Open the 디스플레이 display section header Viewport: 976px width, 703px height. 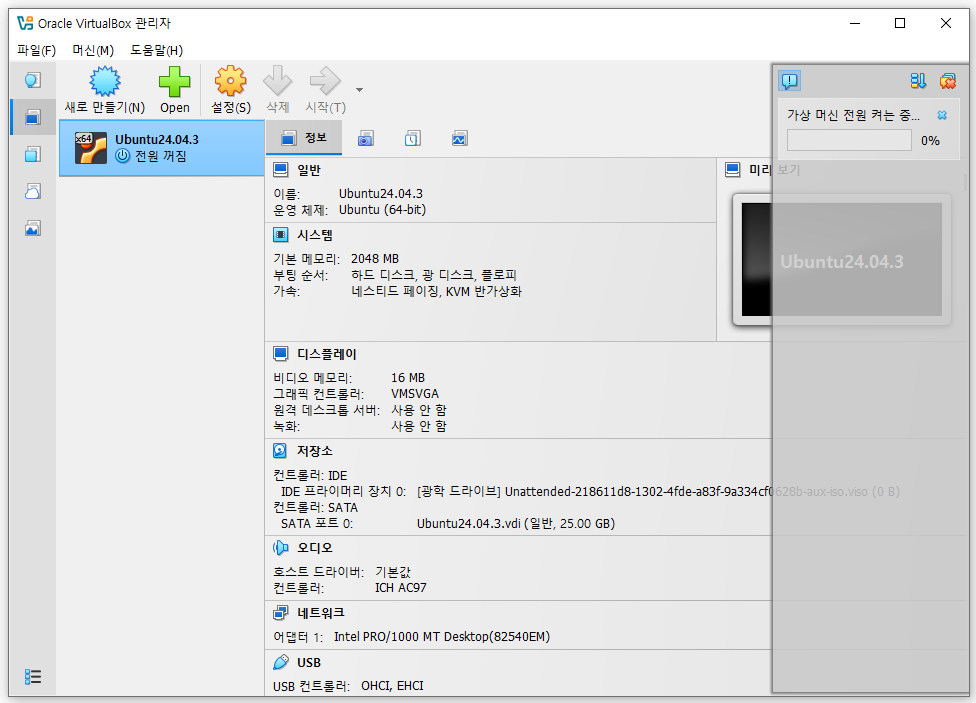(x=327, y=354)
